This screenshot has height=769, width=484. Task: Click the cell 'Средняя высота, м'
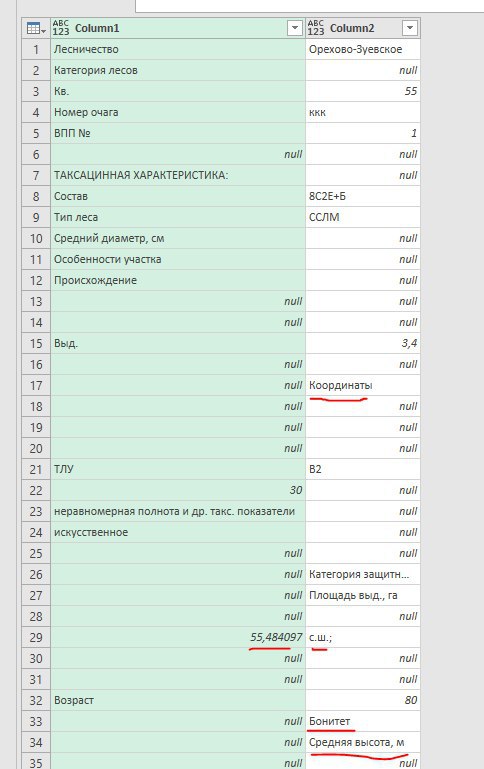click(x=363, y=743)
